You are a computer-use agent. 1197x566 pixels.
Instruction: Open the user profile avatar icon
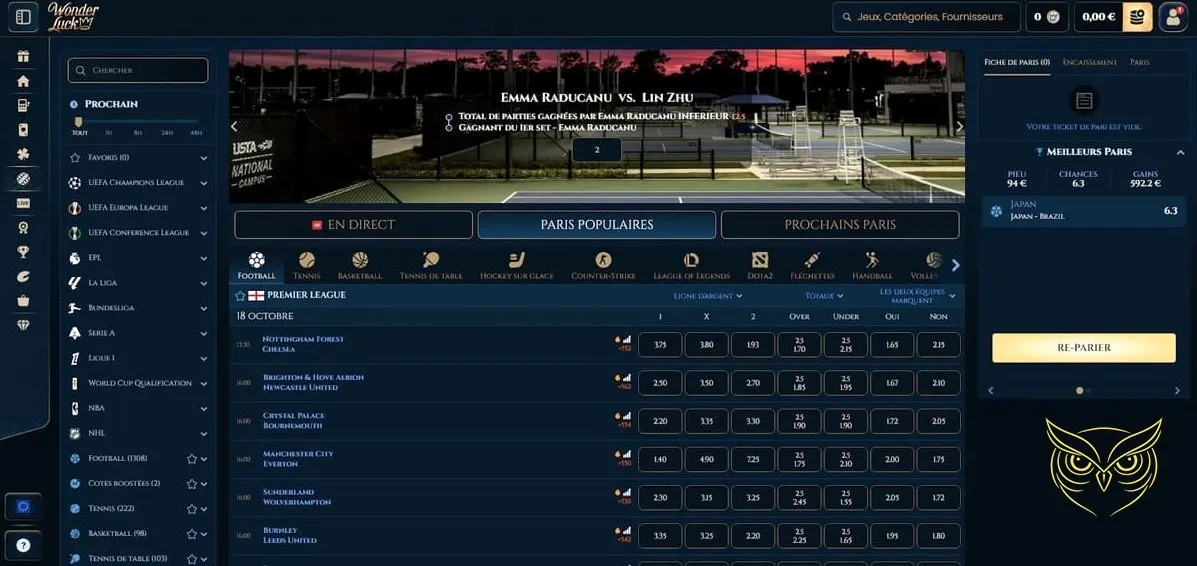pyautogui.click(x=1172, y=17)
